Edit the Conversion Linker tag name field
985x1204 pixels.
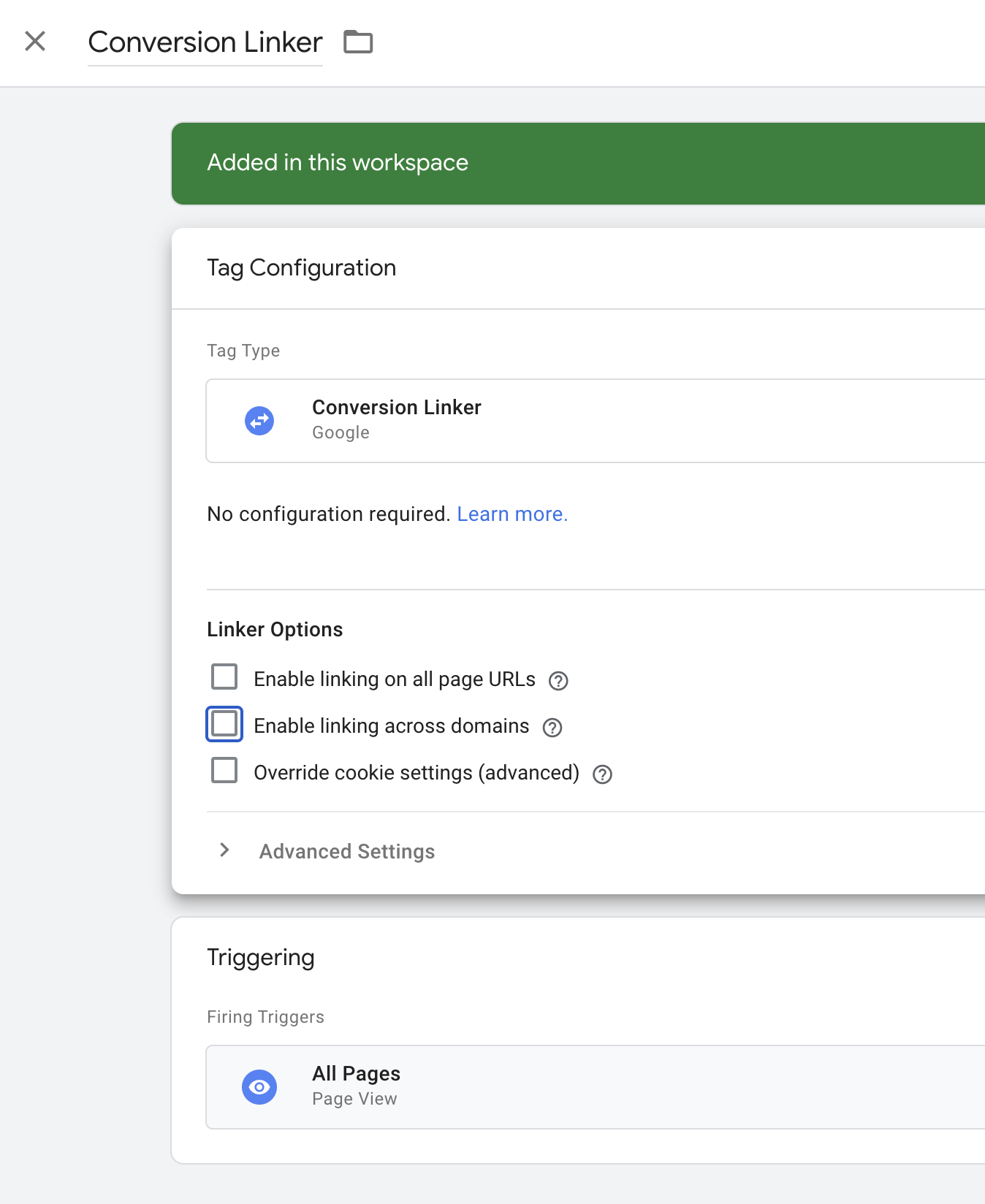click(205, 42)
